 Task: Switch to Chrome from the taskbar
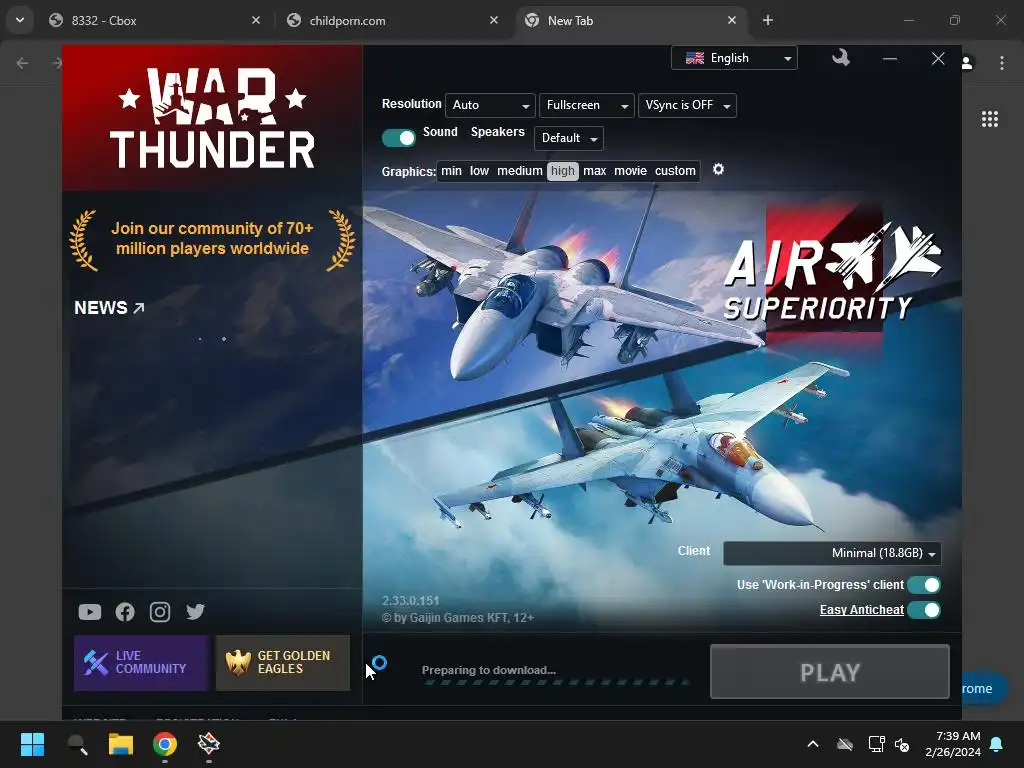pyautogui.click(x=165, y=744)
